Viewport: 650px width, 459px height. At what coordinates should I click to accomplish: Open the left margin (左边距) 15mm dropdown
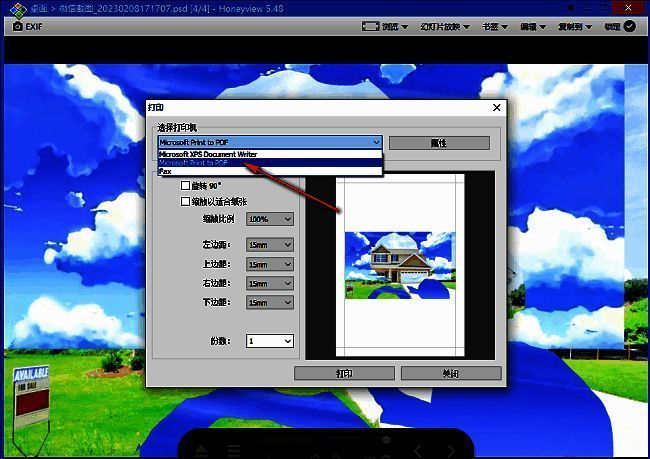pos(270,245)
